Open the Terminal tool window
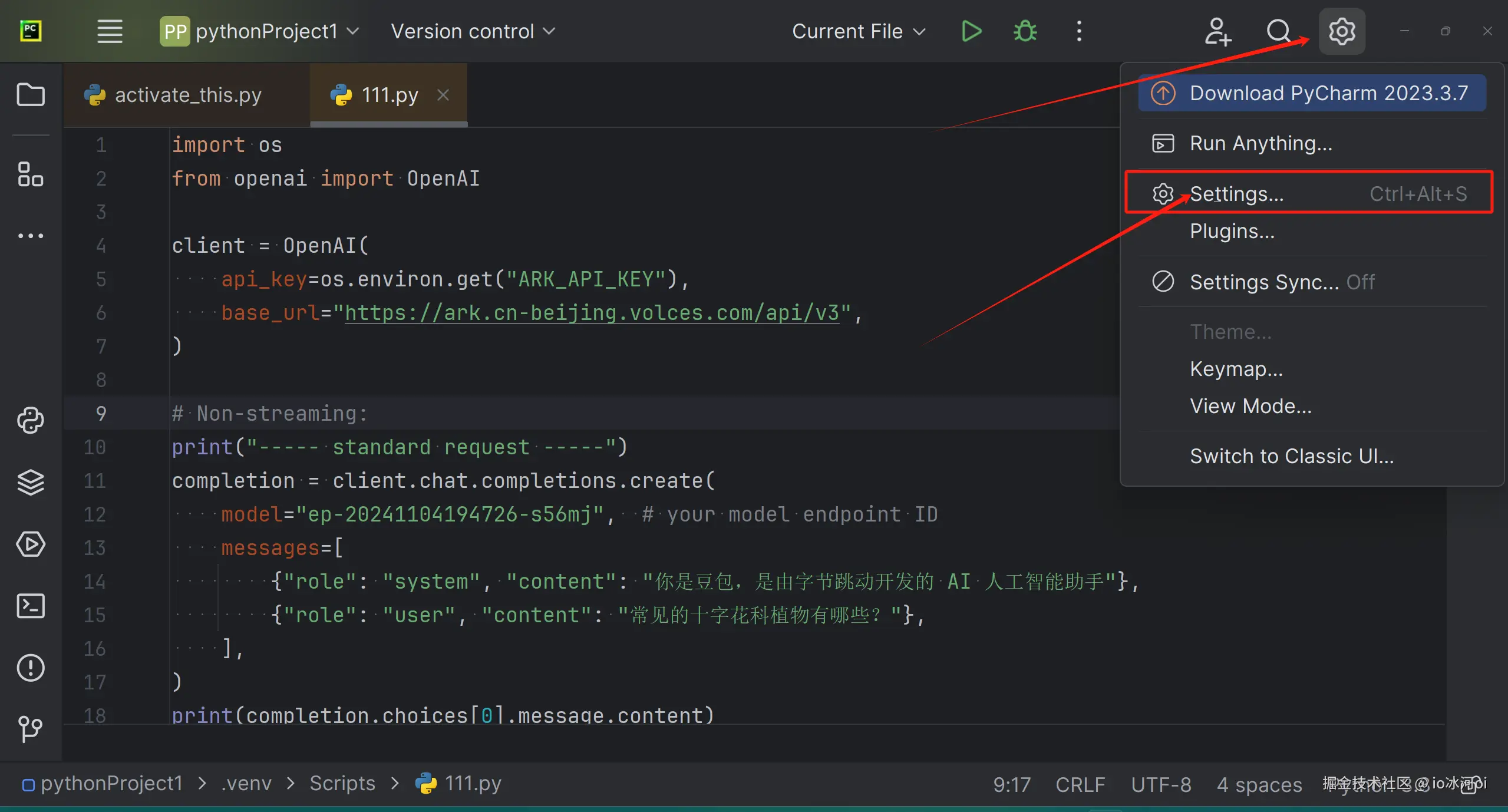Screen dimensions: 1508x812 tap(31, 606)
